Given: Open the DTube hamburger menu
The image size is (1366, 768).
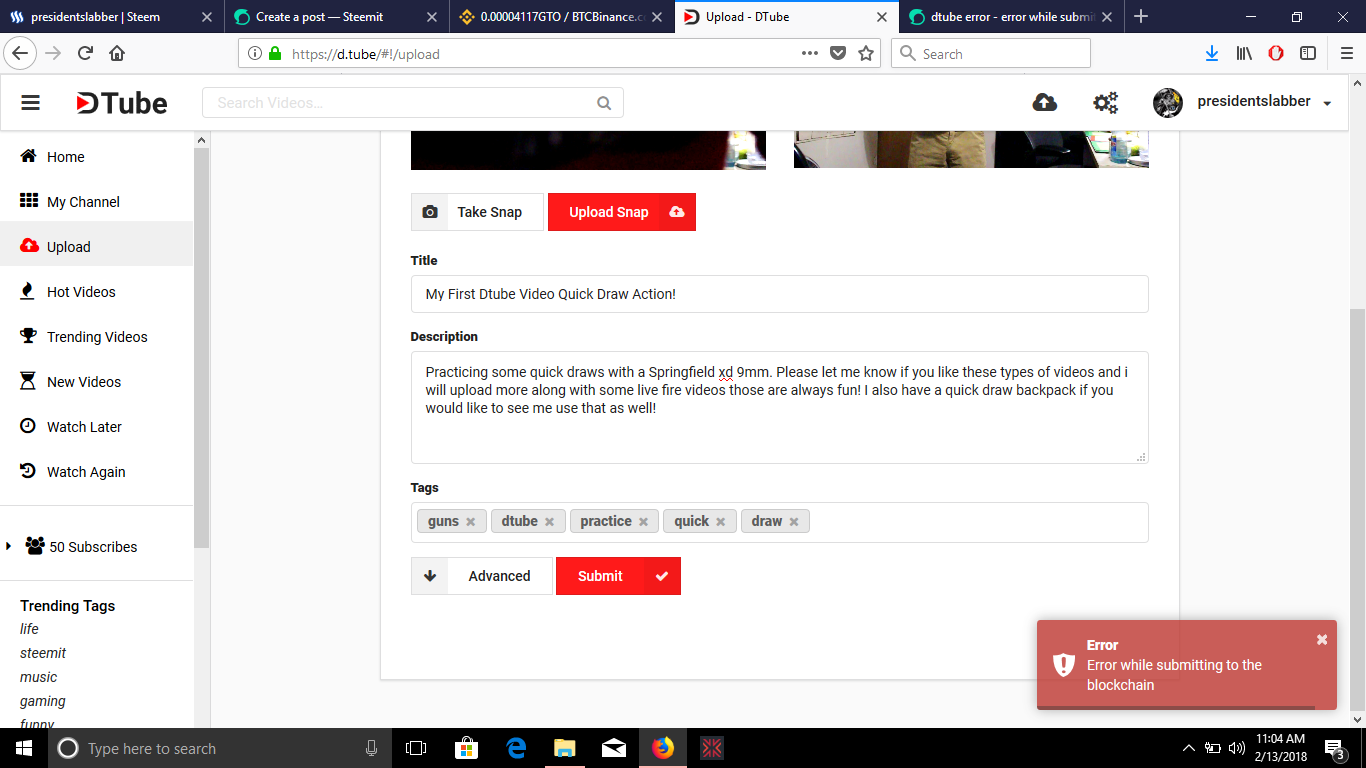Looking at the screenshot, I should (30, 103).
